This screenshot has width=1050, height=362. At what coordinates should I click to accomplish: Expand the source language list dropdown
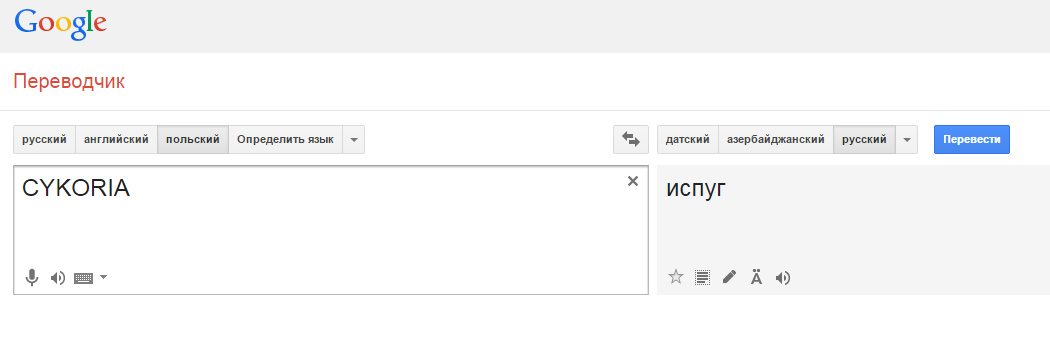(x=354, y=140)
